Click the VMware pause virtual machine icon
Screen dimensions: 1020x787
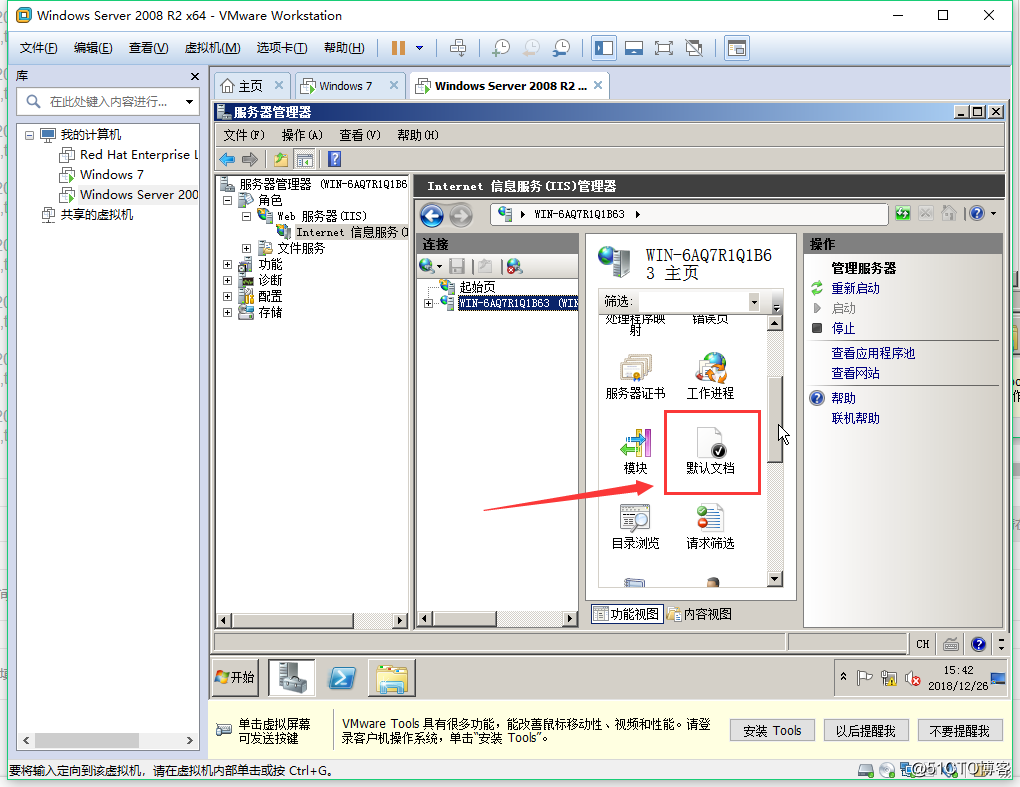click(398, 48)
